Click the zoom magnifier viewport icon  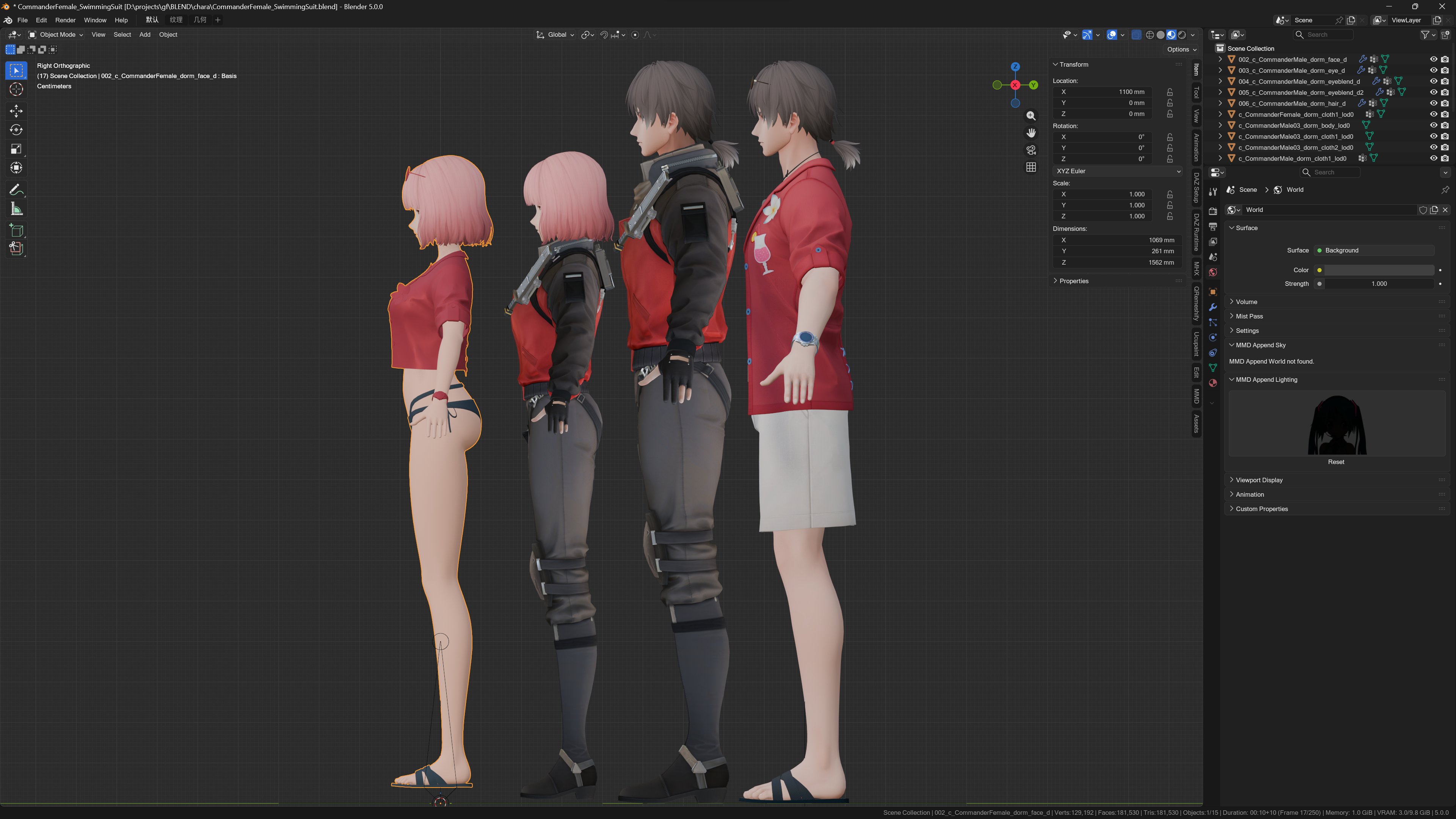tap(1031, 116)
